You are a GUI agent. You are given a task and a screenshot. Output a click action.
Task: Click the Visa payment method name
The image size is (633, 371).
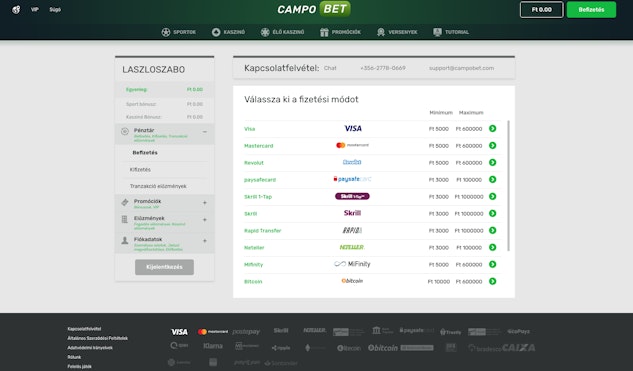(249, 129)
